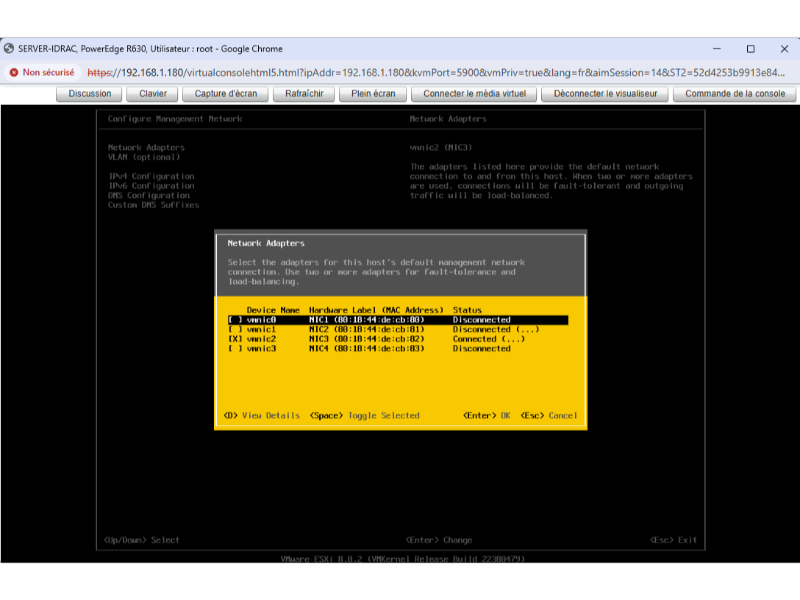Select the DNS Configuration menu entry
Screen dimensions: 800x600
(148, 195)
